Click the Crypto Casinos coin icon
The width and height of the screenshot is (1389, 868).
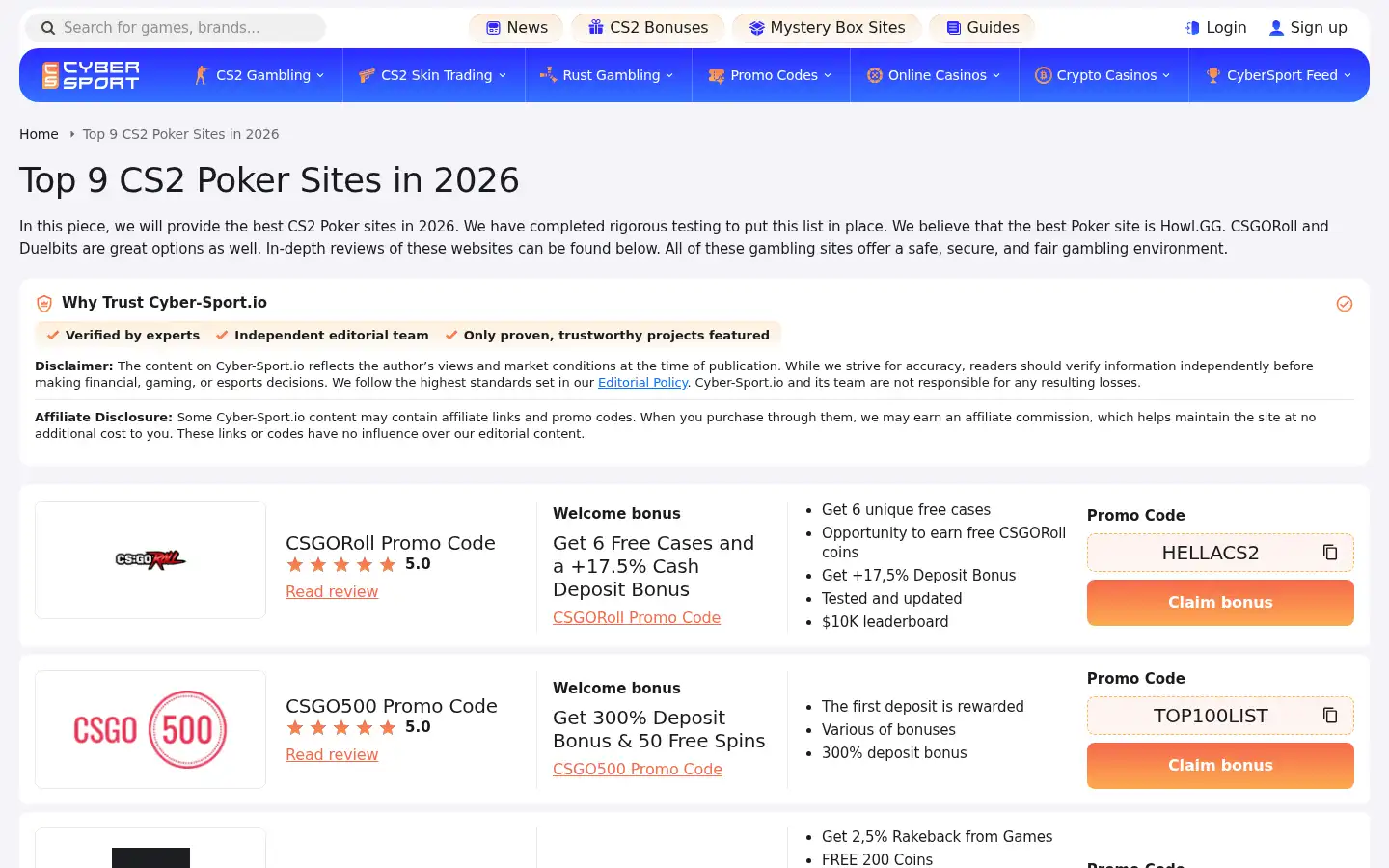(1043, 75)
